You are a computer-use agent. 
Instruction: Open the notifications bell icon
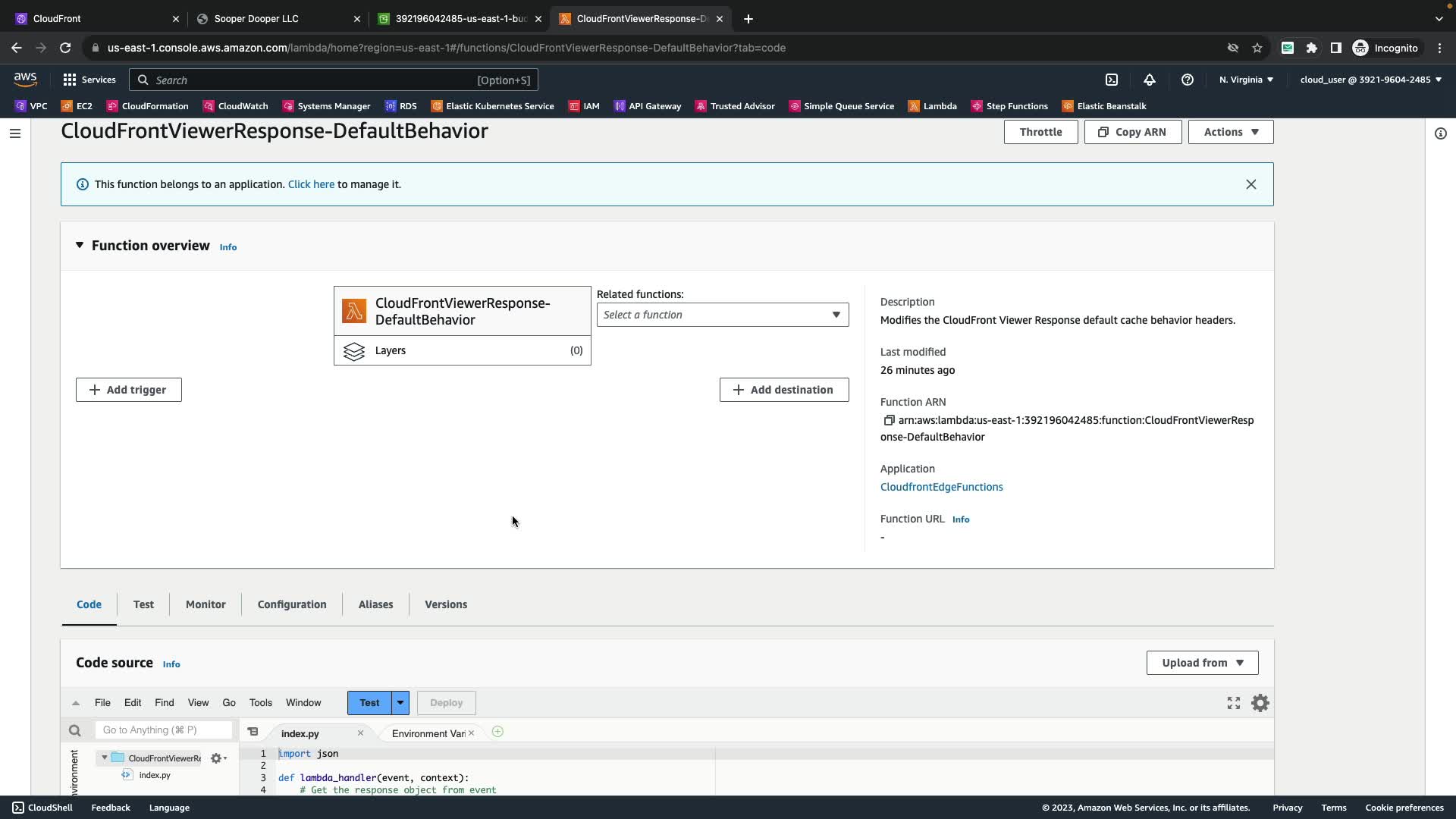coord(1149,80)
